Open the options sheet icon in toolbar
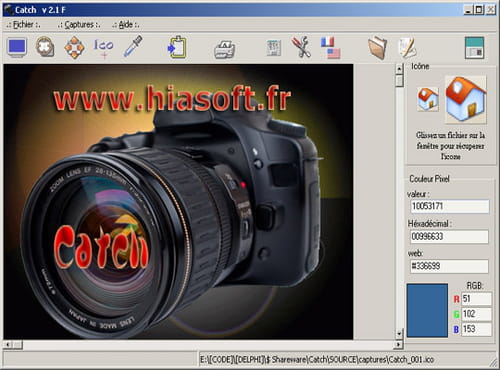The image size is (500, 370). pyautogui.click(x=274, y=48)
